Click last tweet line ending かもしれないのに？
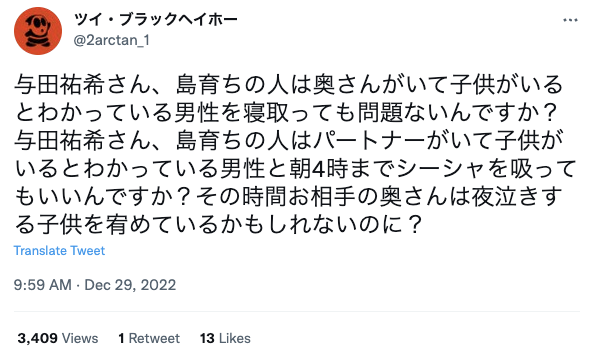594x361 pixels. point(219,225)
